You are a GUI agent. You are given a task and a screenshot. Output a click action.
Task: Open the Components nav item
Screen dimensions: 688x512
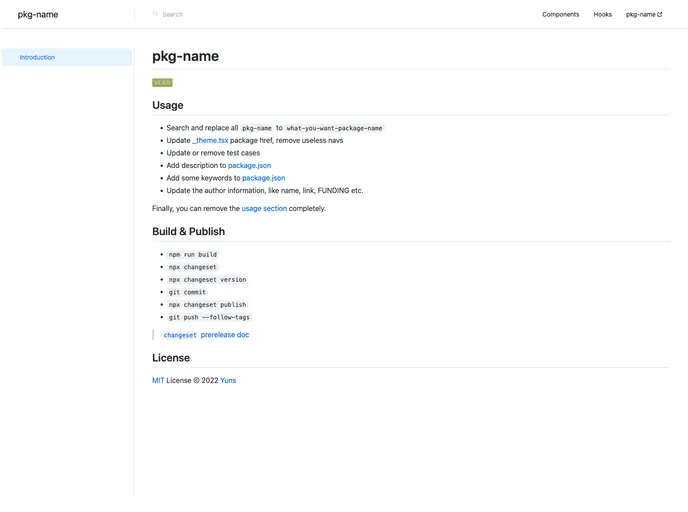pos(560,14)
